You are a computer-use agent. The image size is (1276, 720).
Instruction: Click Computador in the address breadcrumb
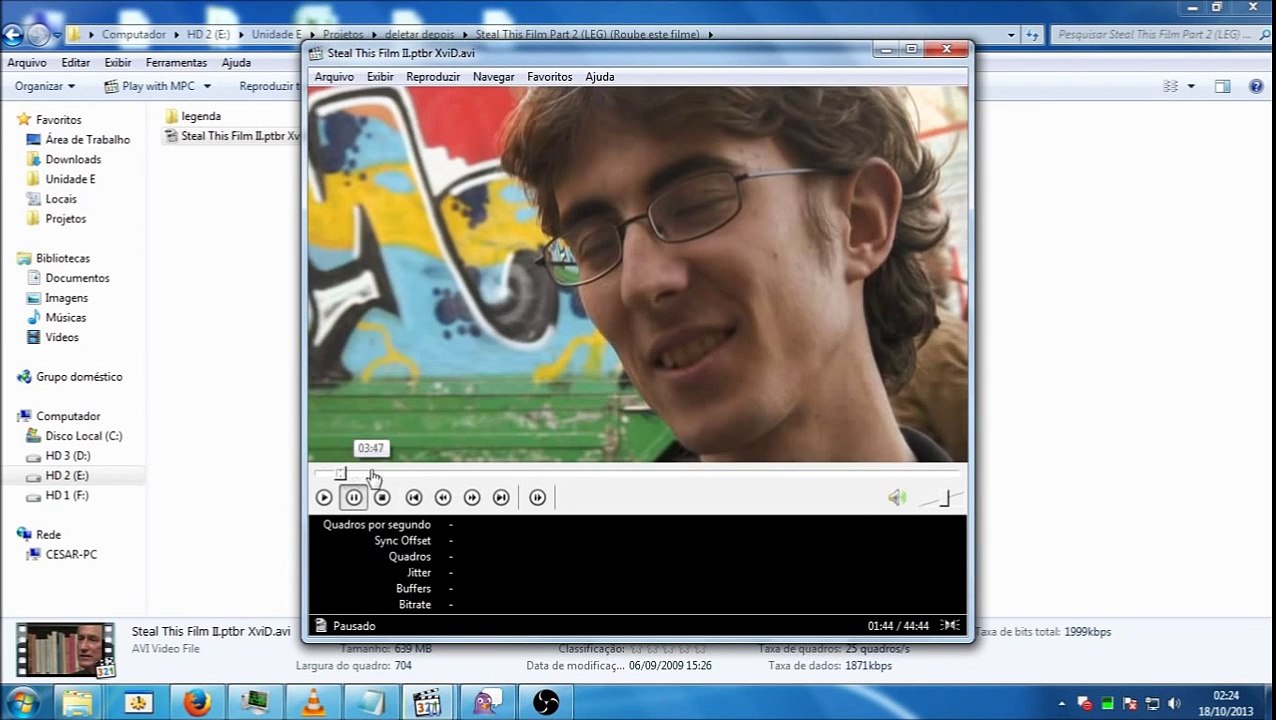coord(134,34)
